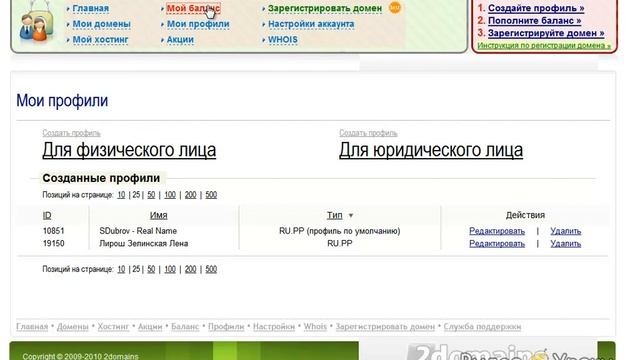Open Акции in the top menu

click(x=180, y=40)
